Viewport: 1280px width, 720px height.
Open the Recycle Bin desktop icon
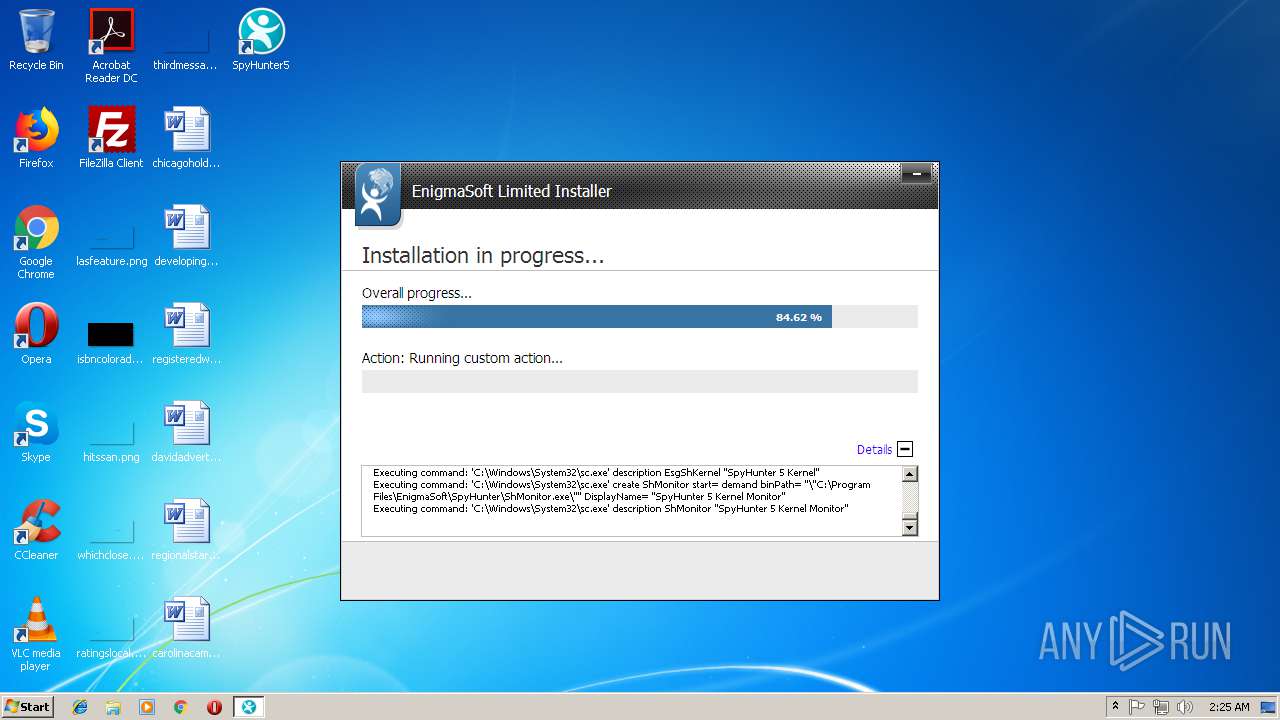click(36, 40)
